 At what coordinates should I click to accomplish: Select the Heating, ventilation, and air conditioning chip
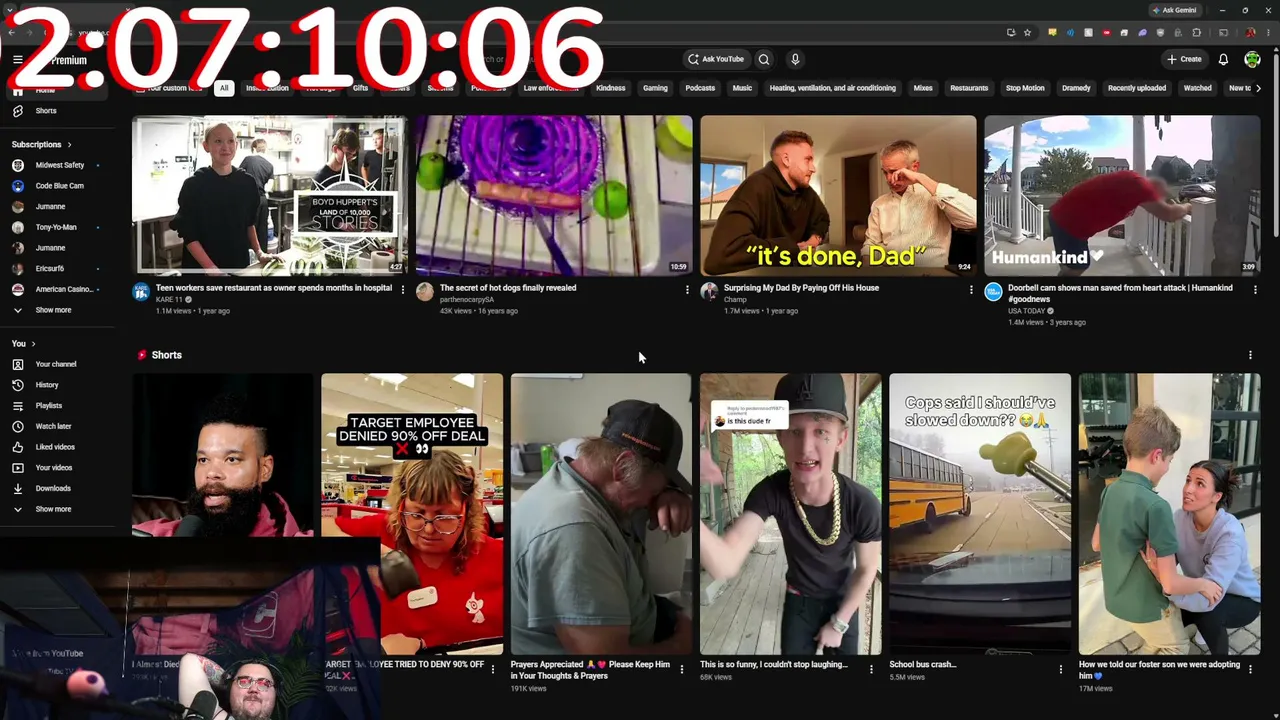(833, 88)
